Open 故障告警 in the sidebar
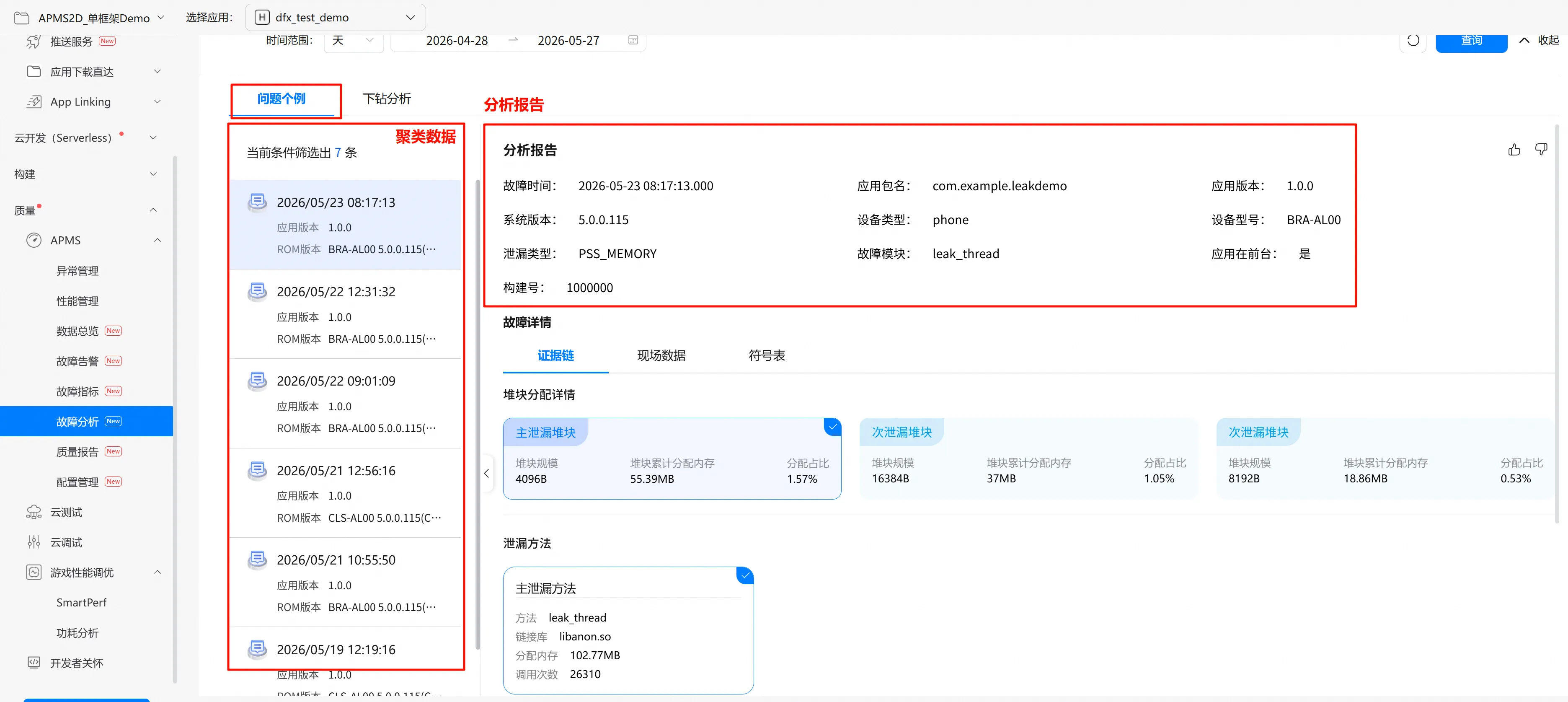This screenshot has height=702, width=1568. pyautogui.click(x=78, y=361)
